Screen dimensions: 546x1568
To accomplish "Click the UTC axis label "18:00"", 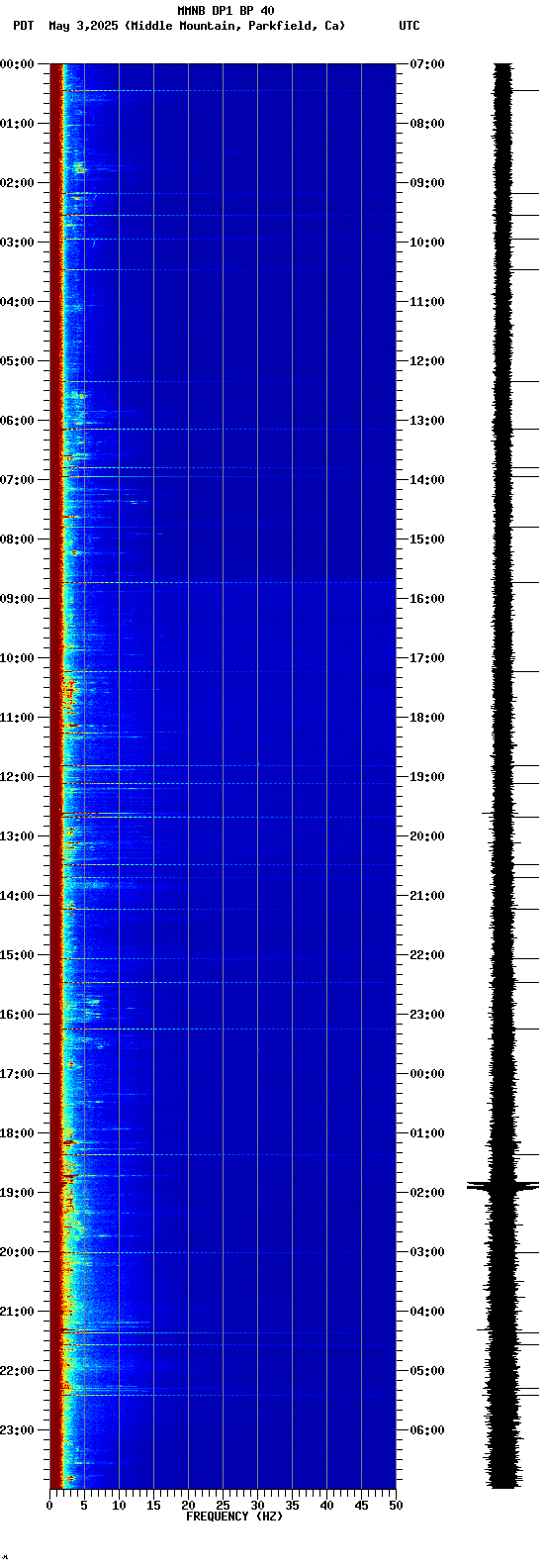I will (x=426, y=718).
